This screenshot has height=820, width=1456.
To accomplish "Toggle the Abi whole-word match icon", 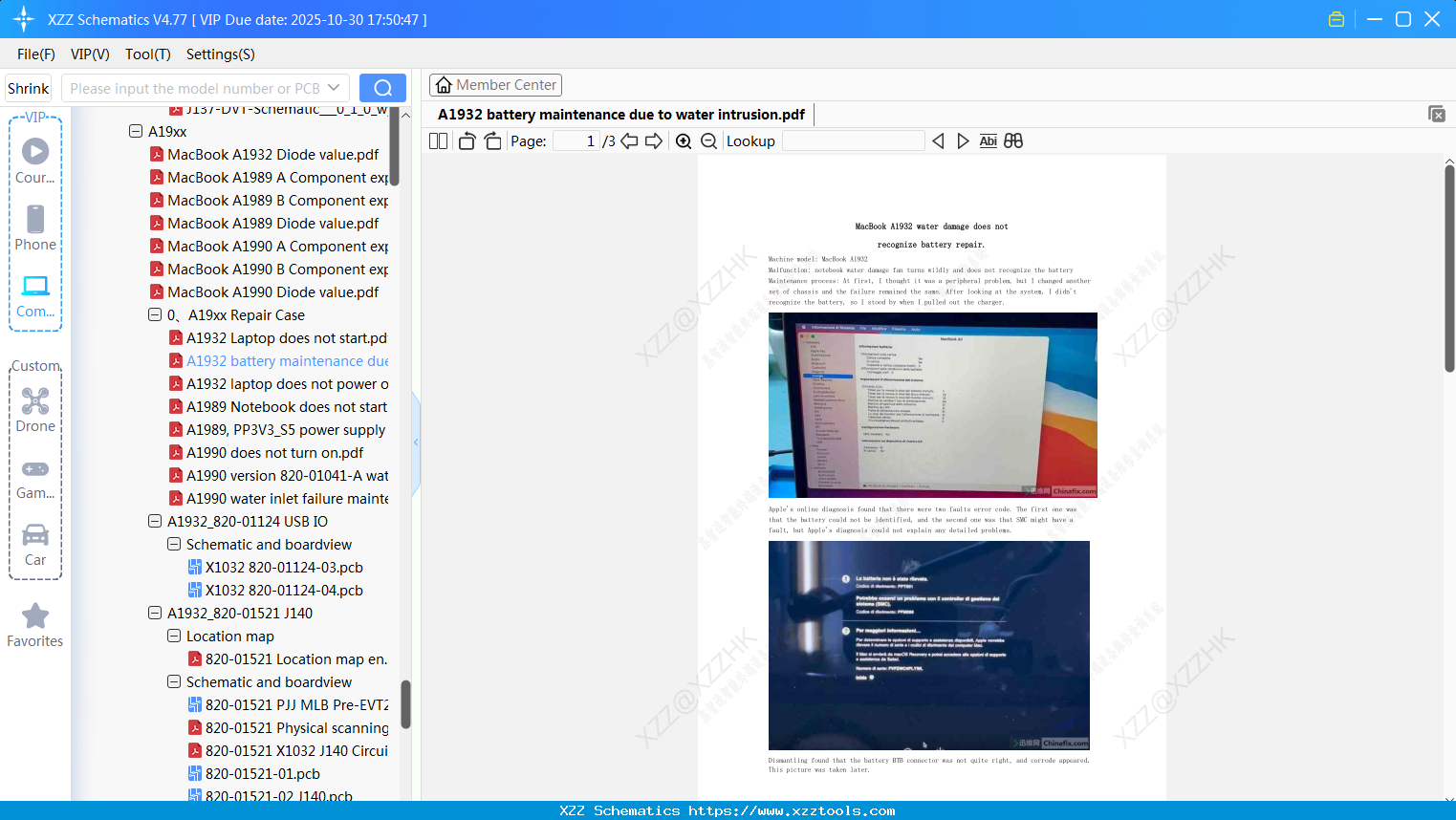I will click(x=989, y=141).
